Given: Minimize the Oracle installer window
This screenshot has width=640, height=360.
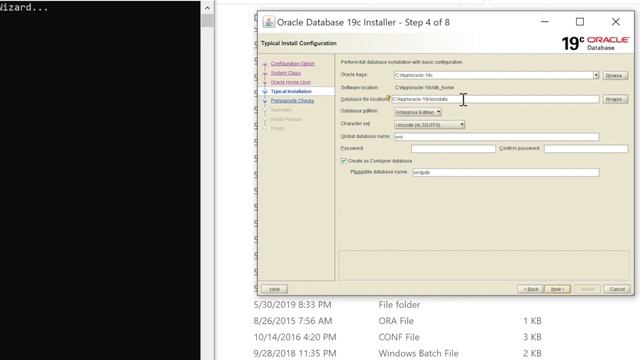Looking at the screenshot, I should coord(544,22).
